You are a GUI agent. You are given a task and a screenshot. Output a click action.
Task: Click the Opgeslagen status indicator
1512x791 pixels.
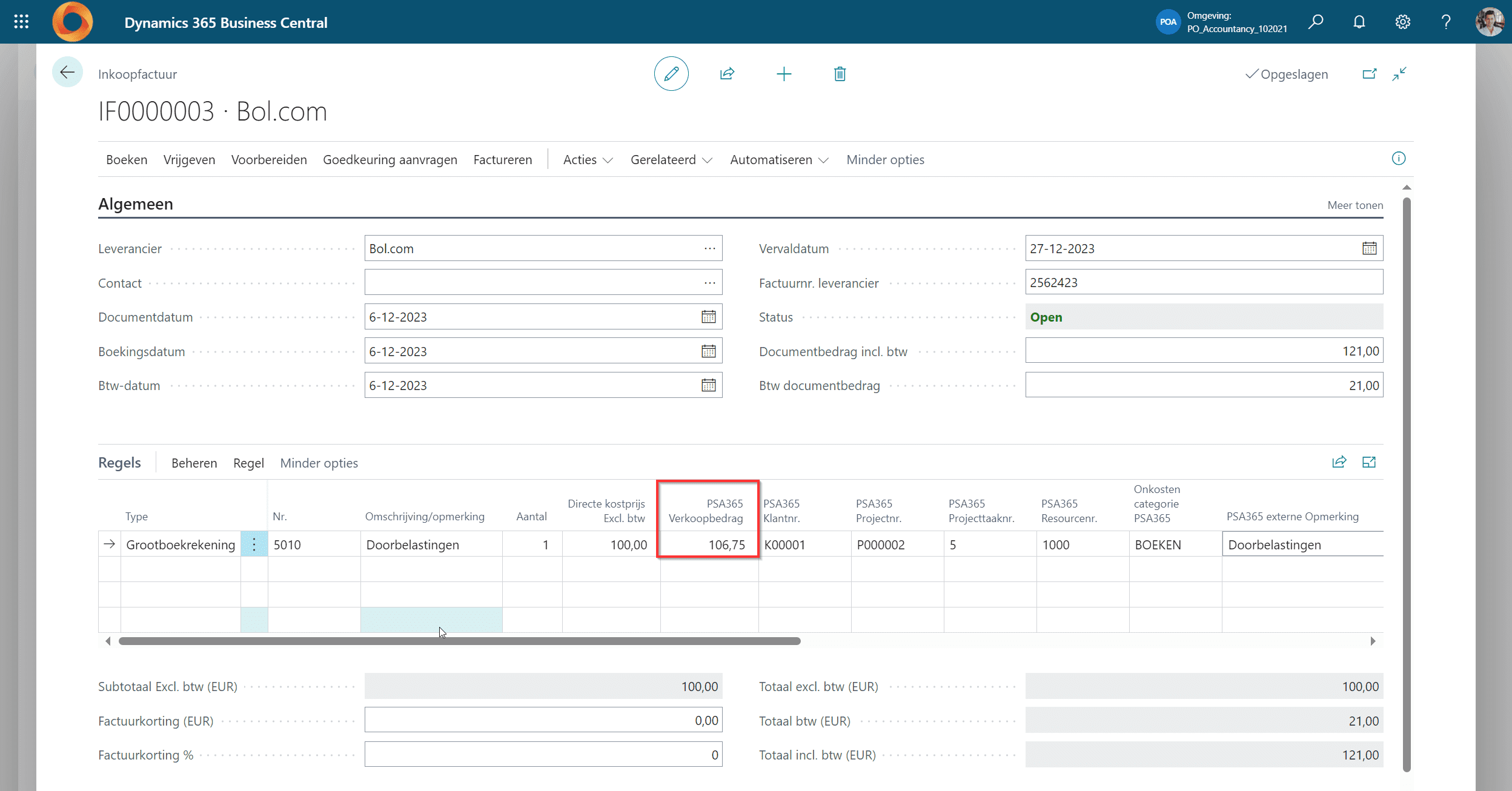point(1287,74)
